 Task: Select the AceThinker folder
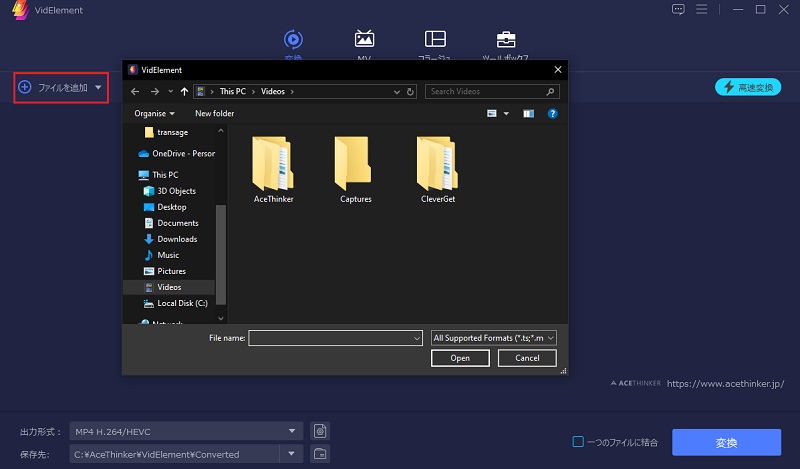273,170
